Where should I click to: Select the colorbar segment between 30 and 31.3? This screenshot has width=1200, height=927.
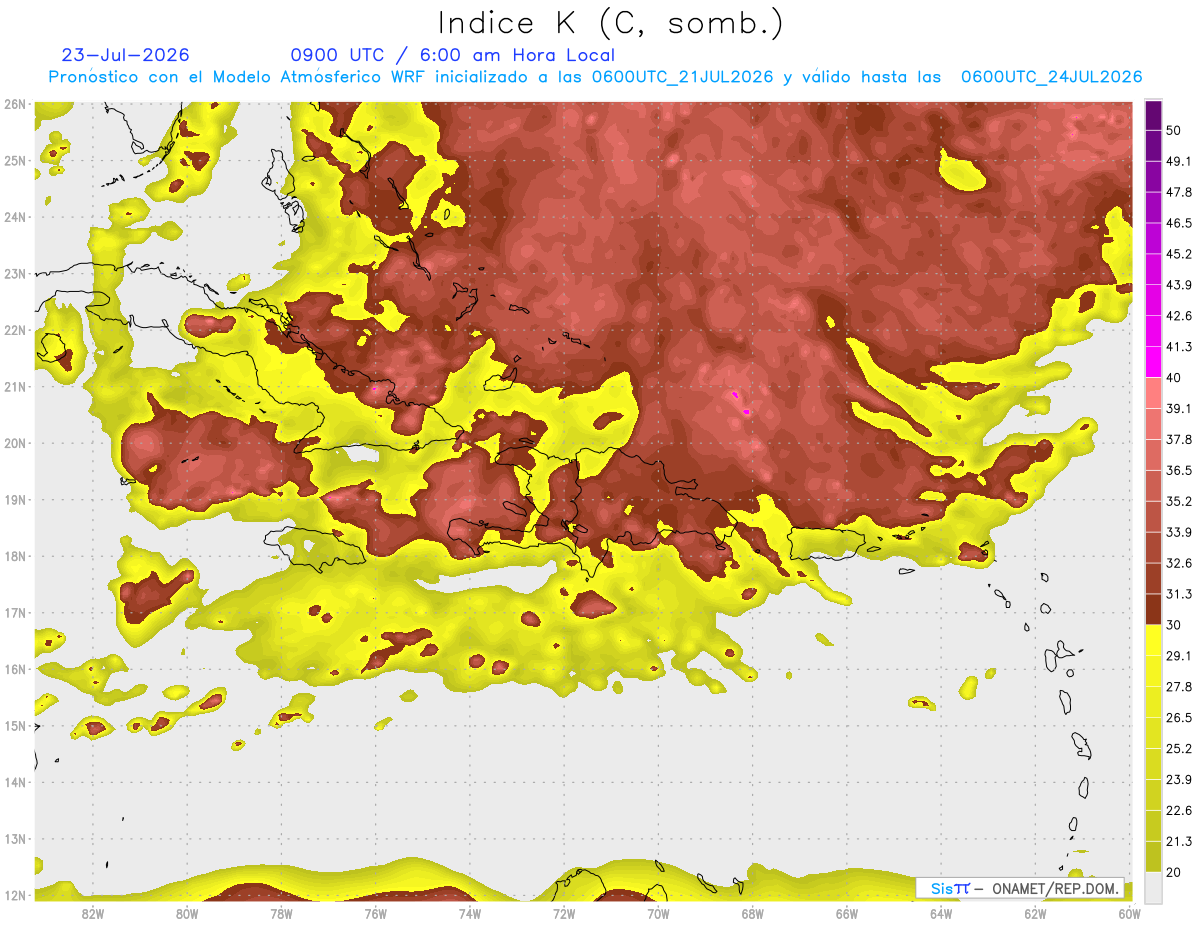coord(1153,609)
